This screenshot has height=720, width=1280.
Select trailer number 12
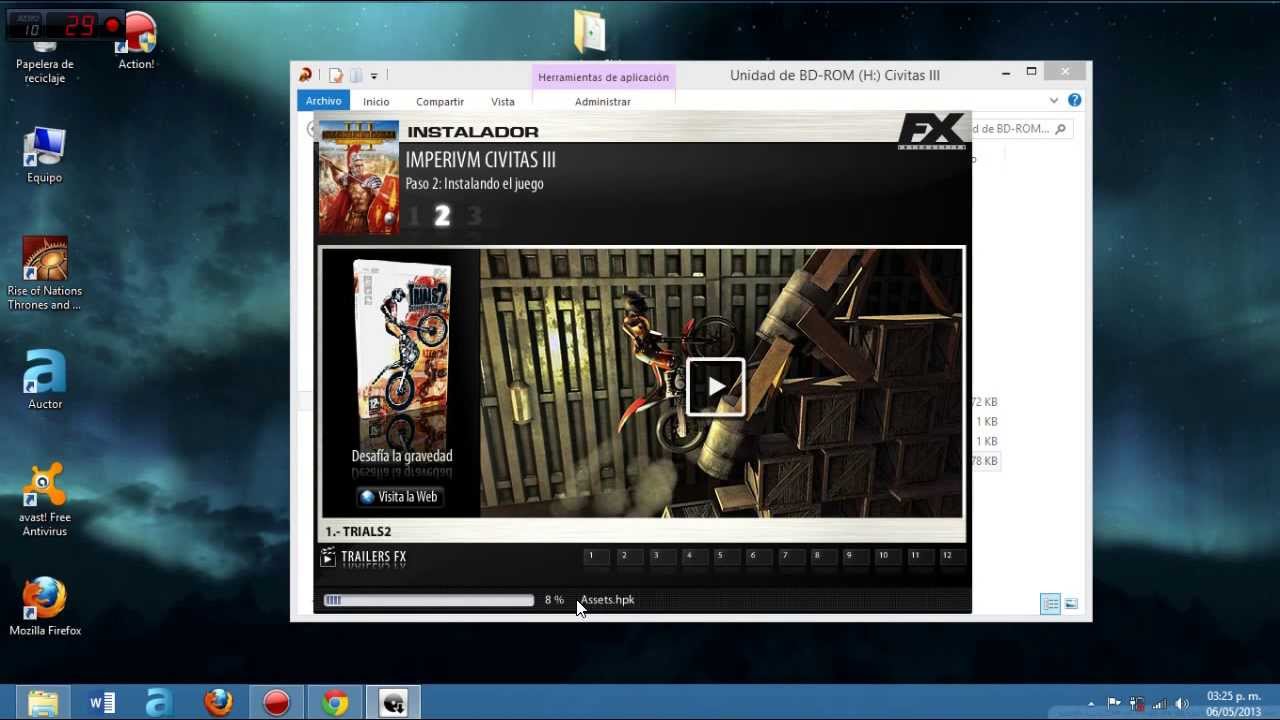951,557
